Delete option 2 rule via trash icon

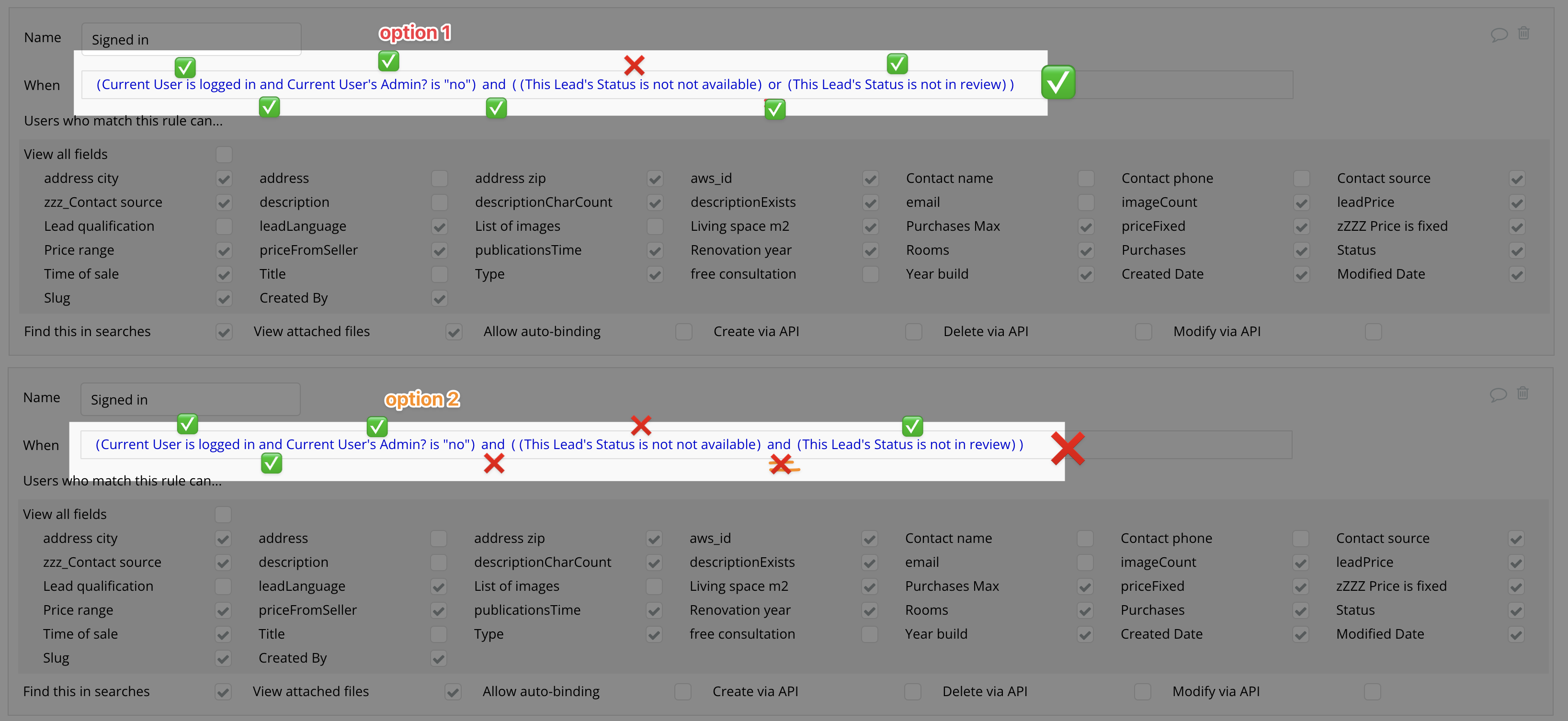1523,393
